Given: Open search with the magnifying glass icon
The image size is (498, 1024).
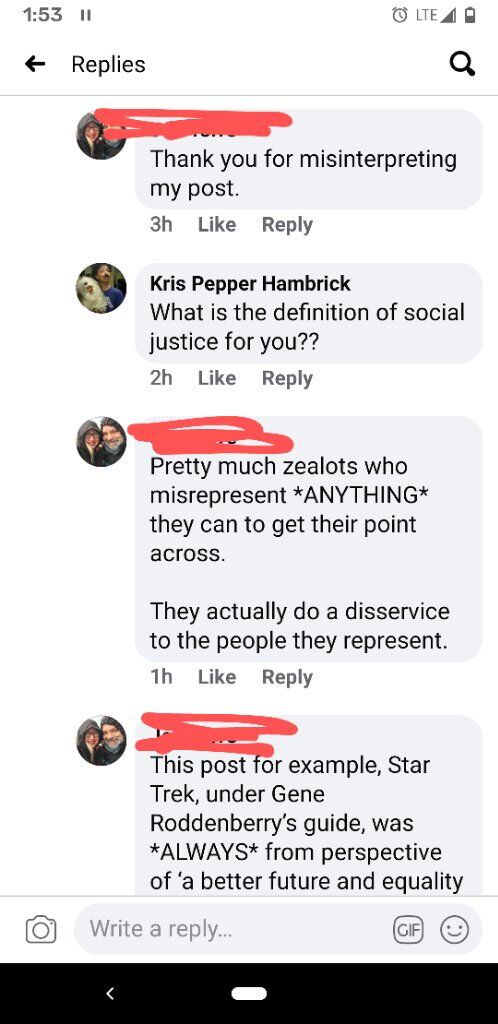Looking at the screenshot, I should pyautogui.click(x=462, y=64).
